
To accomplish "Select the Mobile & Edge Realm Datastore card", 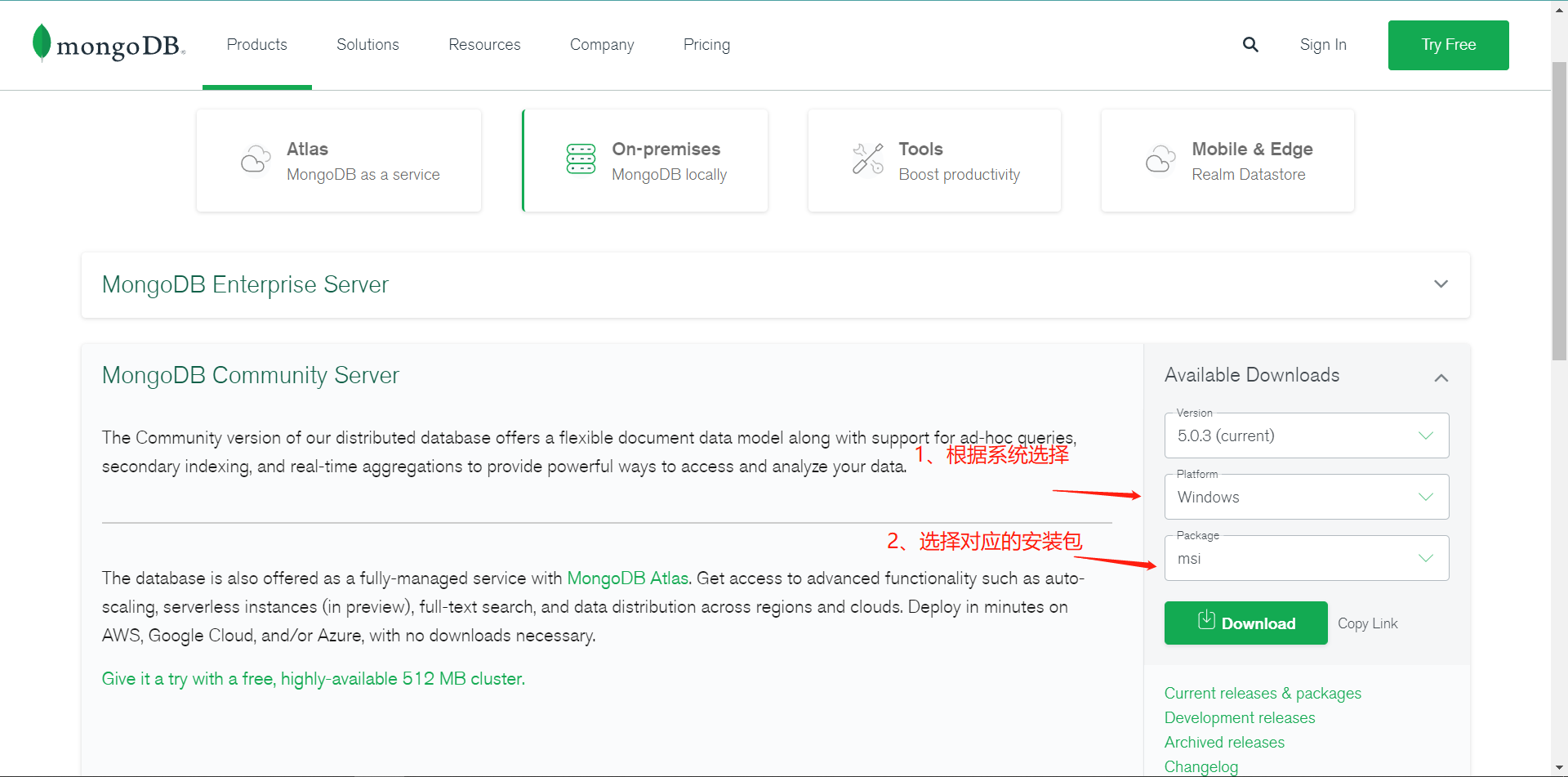I will (x=1227, y=160).
